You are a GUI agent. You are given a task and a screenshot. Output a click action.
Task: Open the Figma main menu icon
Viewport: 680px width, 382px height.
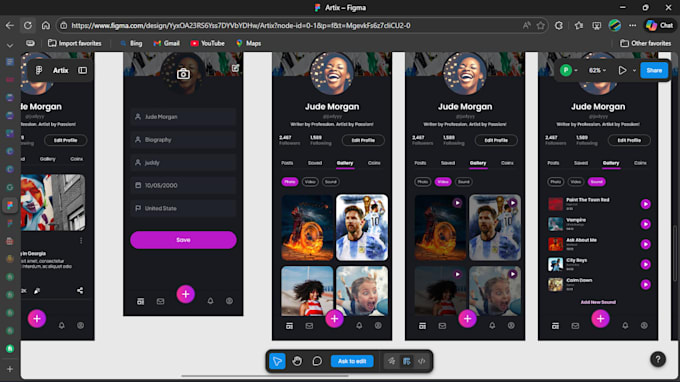[39, 70]
